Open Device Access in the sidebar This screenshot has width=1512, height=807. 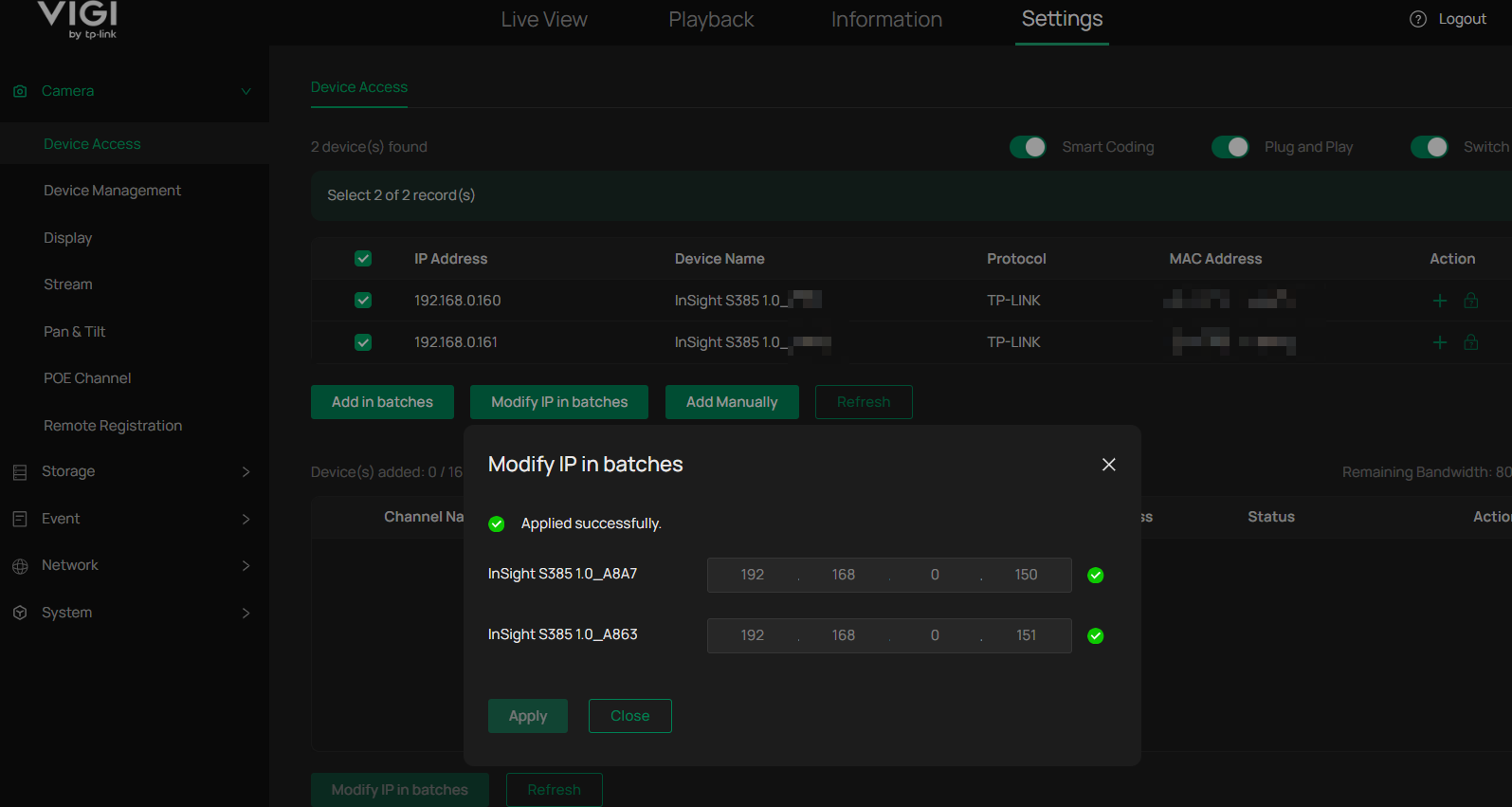[92, 144]
